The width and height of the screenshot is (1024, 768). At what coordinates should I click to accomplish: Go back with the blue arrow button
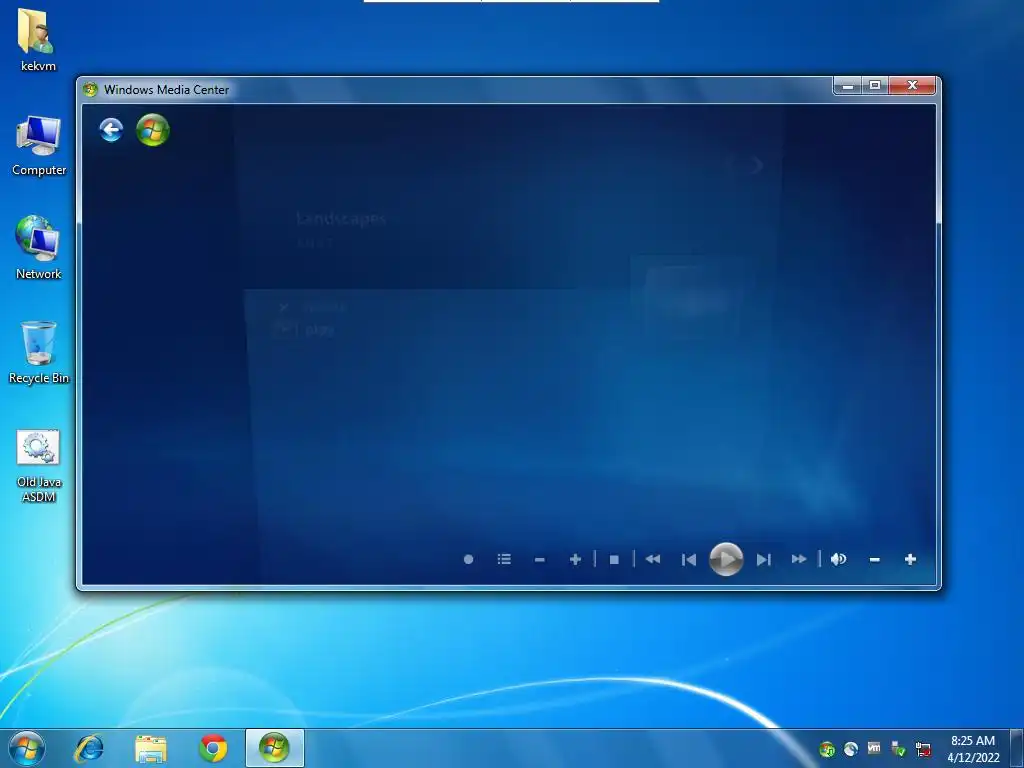pos(111,130)
